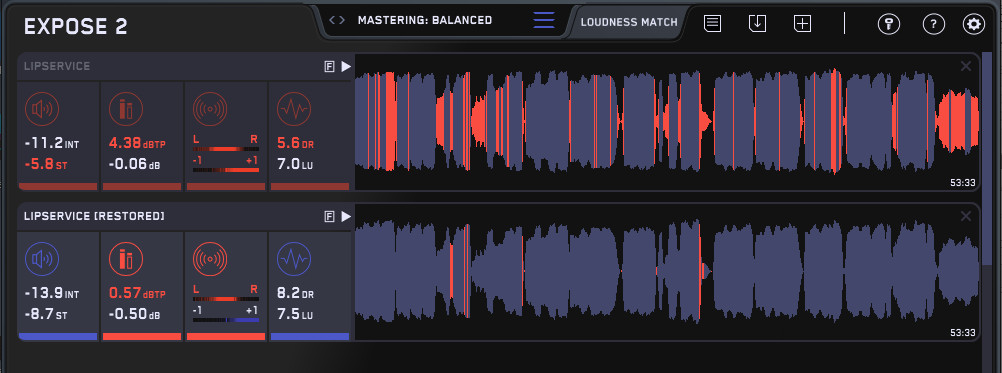Cycle presets using the arrow brackets

(x=337, y=20)
